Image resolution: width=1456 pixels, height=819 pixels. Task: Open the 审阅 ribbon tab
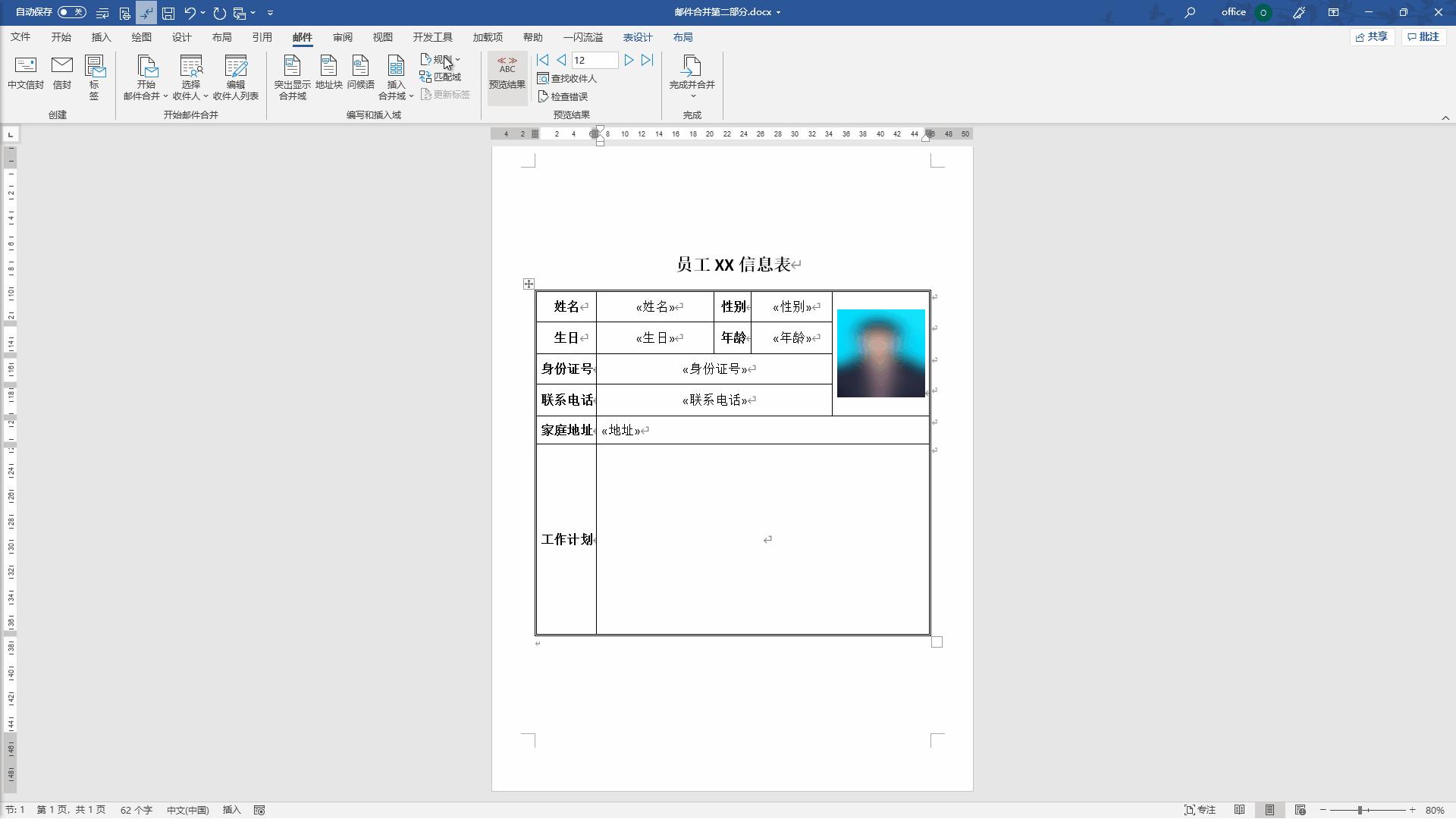point(342,36)
